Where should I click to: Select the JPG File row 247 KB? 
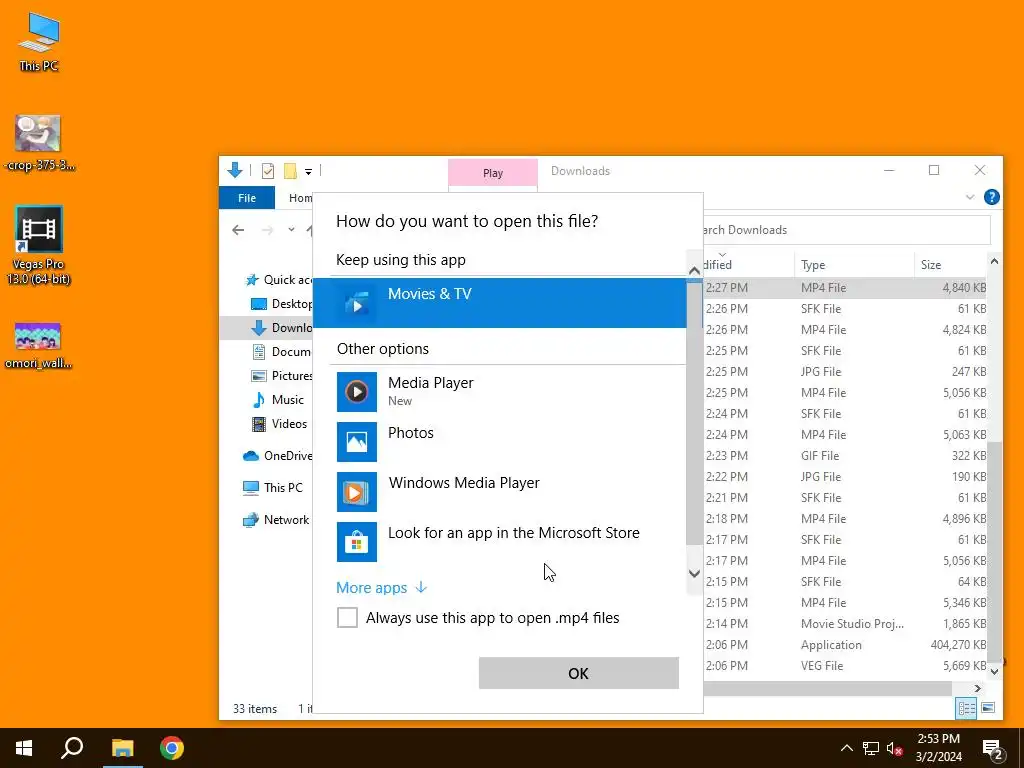coord(846,372)
